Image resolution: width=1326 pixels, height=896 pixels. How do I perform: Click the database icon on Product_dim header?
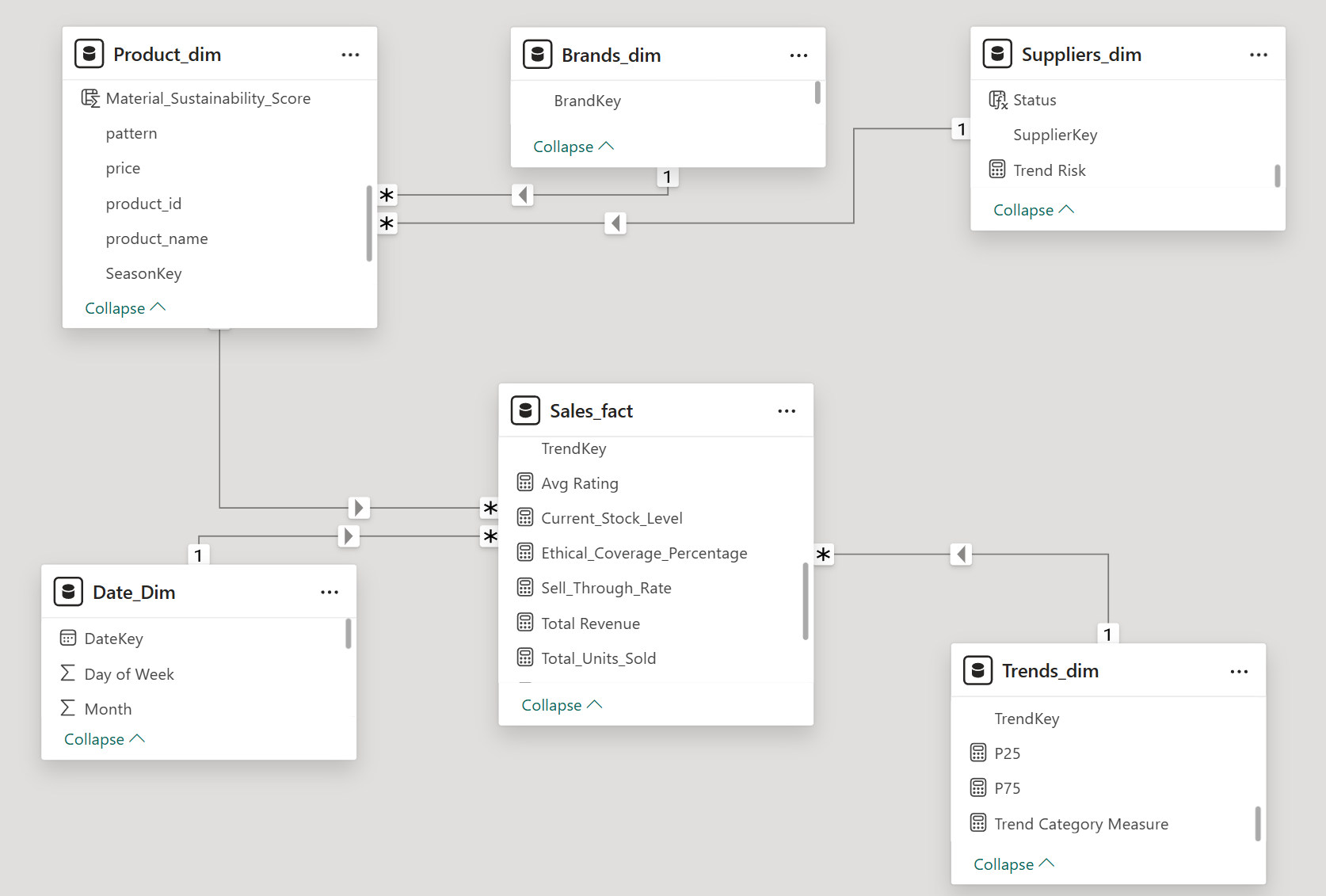[x=89, y=53]
